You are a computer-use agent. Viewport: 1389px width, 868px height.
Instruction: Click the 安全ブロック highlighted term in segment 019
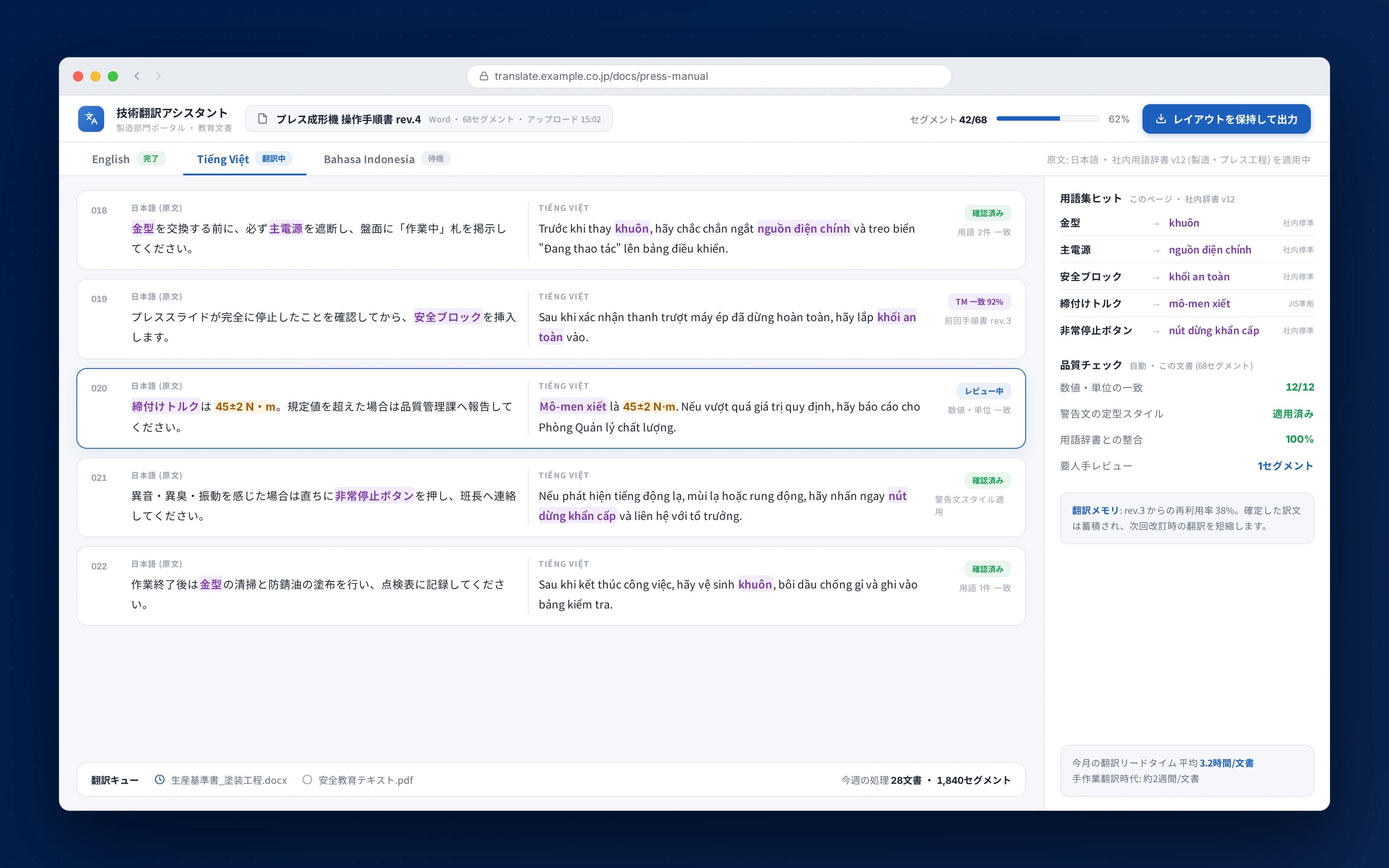(448, 317)
